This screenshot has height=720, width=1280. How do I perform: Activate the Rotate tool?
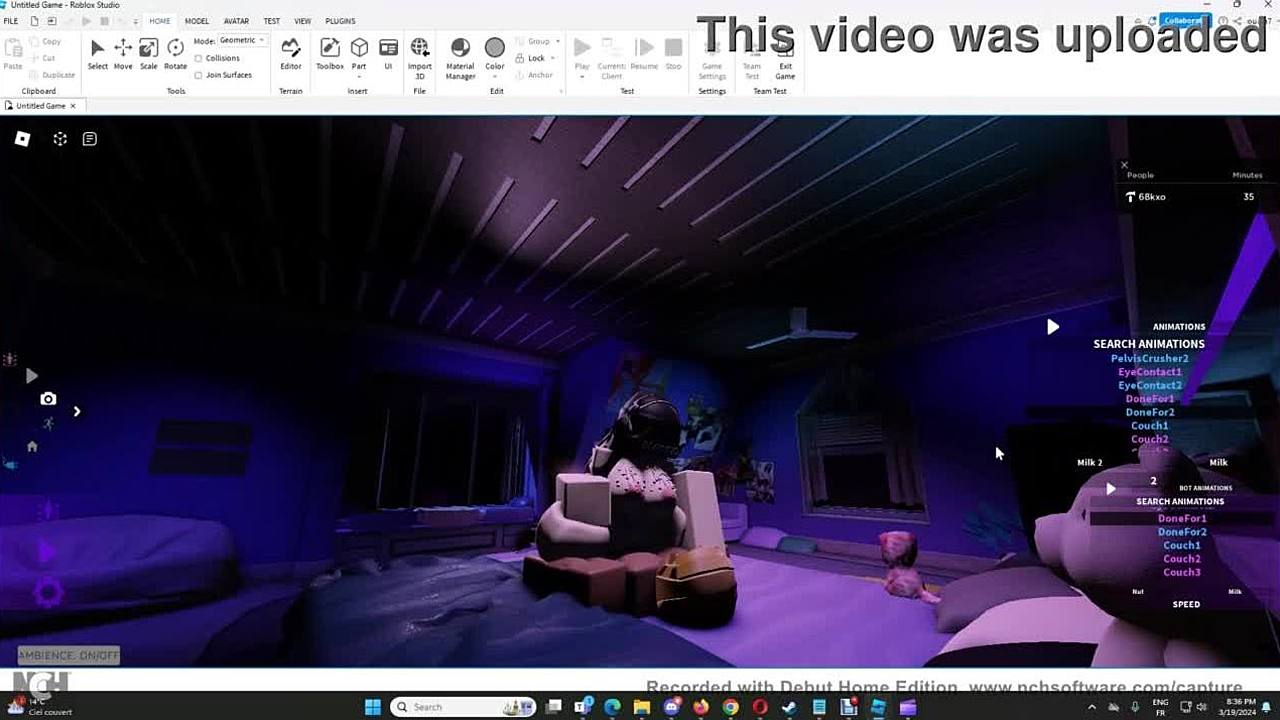[x=175, y=54]
